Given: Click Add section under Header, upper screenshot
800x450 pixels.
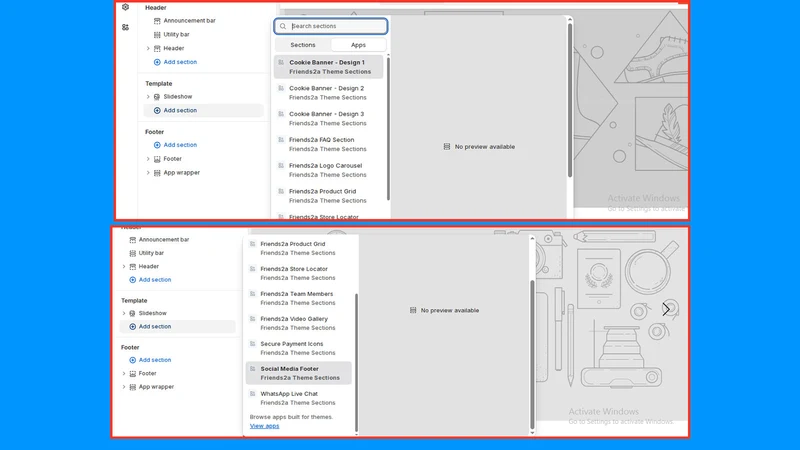Looking at the screenshot, I should [175, 62].
